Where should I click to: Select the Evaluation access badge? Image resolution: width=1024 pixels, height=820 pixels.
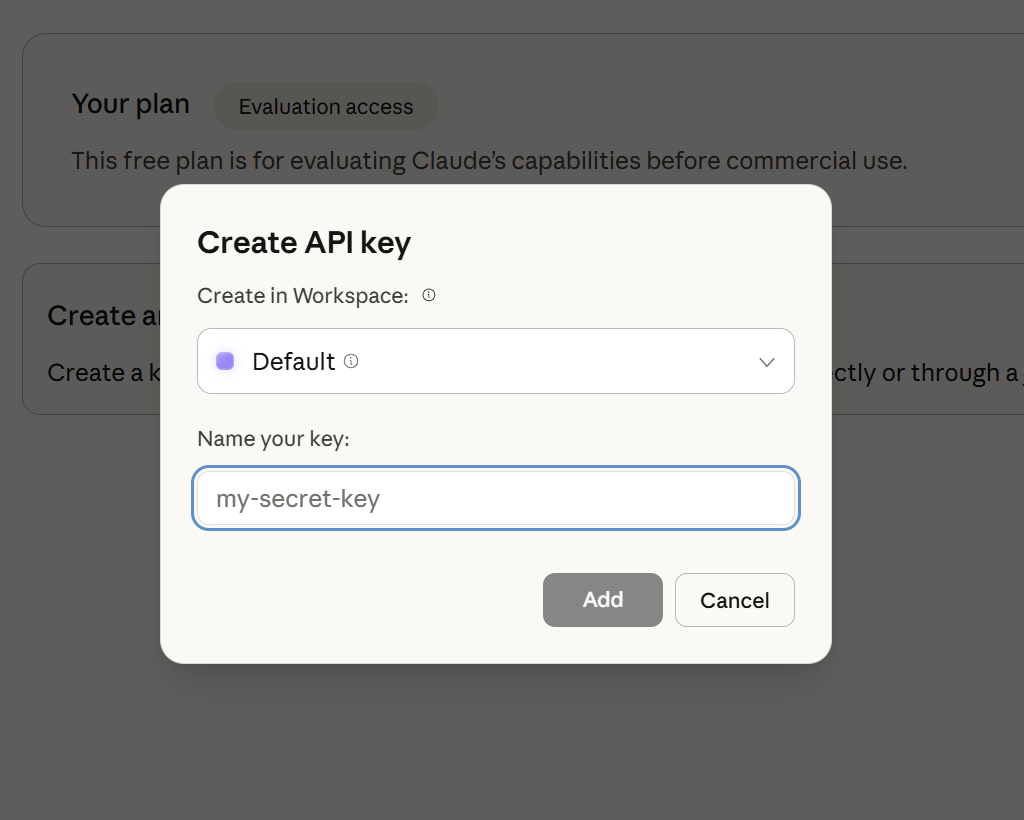pyautogui.click(x=325, y=106)
